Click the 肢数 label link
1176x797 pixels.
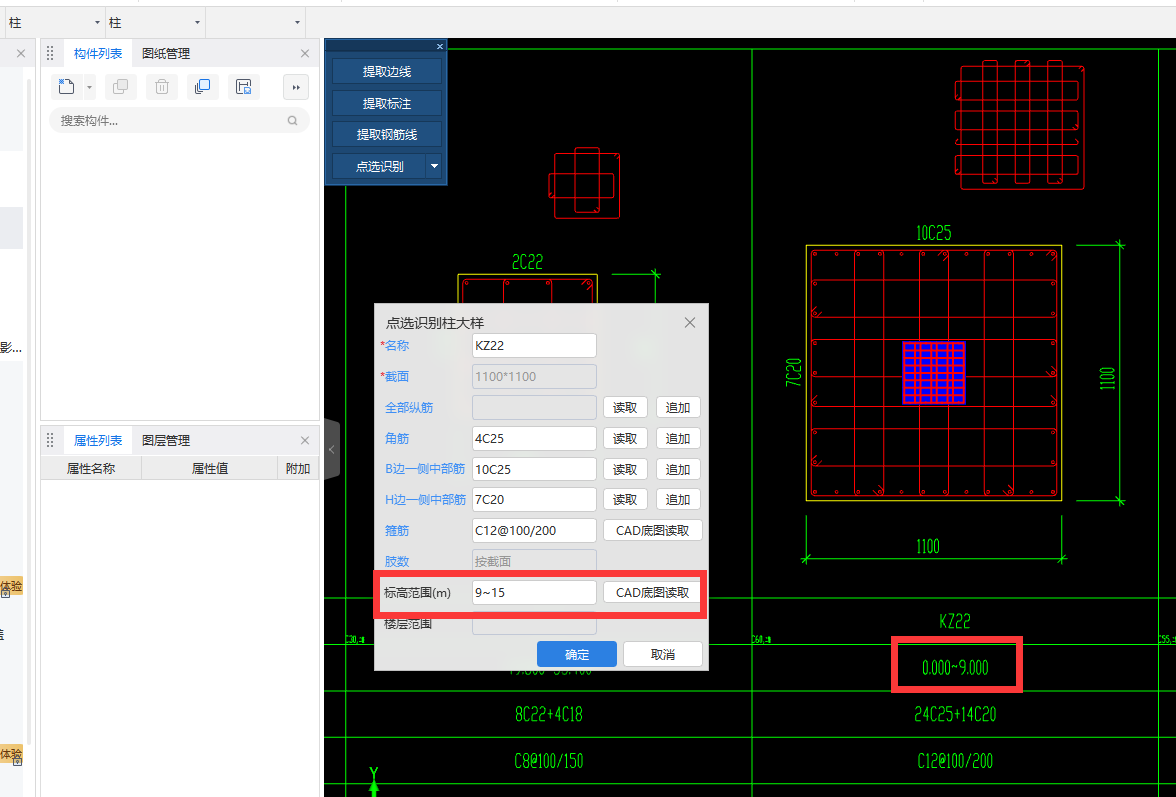coord(397,562)
